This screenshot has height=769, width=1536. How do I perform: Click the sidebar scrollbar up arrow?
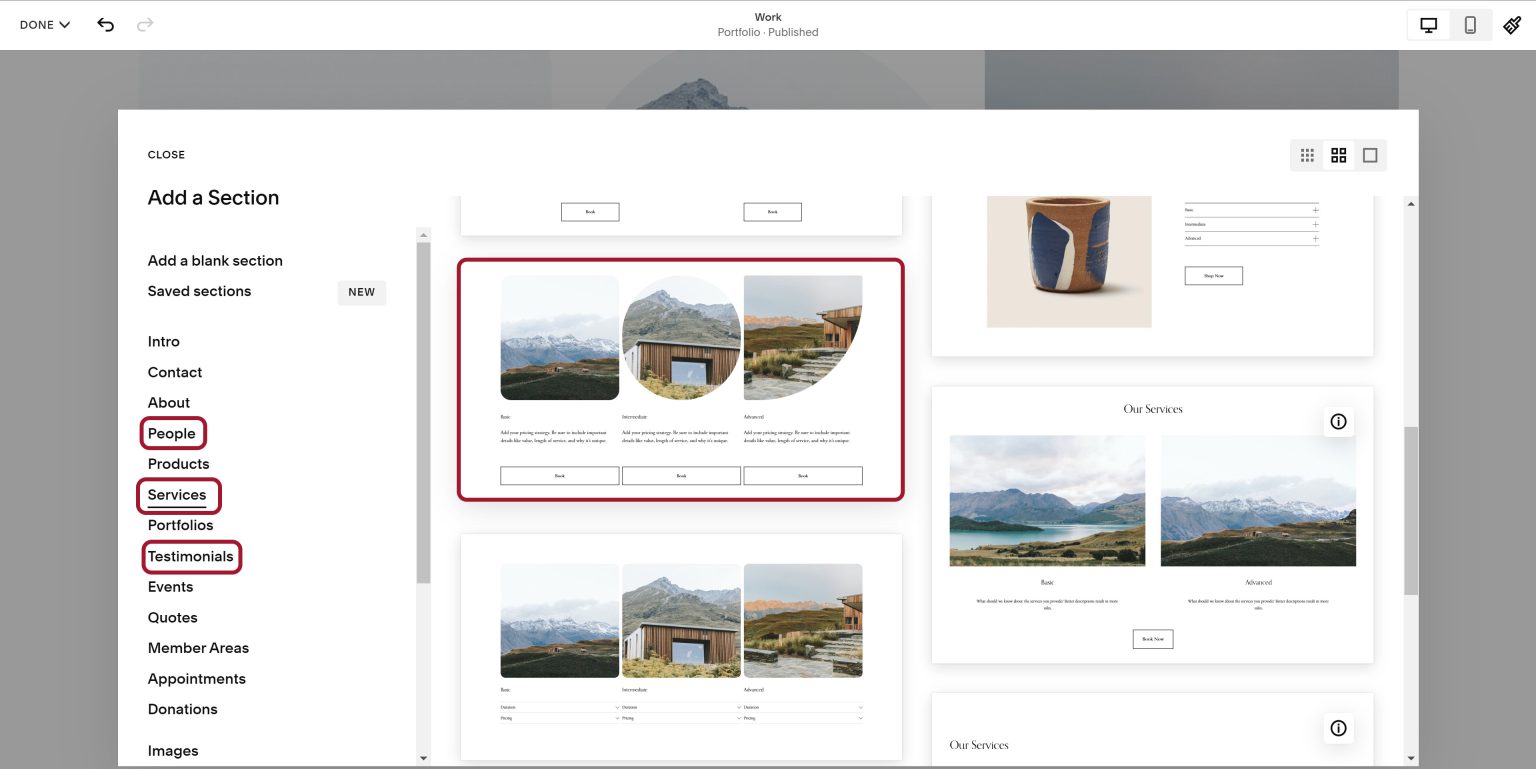pyautogui.click(x=422, y=233)
